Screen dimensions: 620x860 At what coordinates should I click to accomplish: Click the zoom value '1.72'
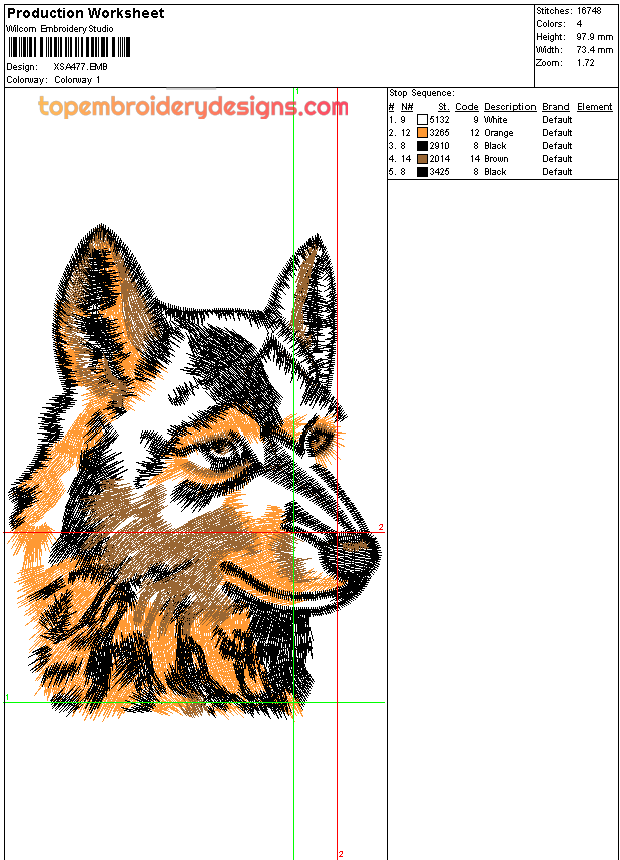coord(585,63)
